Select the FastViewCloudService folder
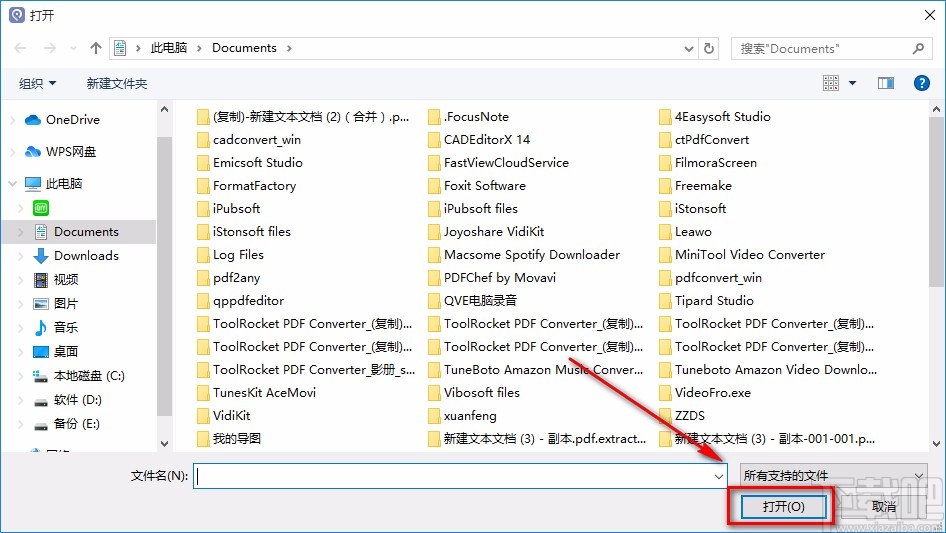Screen dimensions: 946x533 (498, 163)
